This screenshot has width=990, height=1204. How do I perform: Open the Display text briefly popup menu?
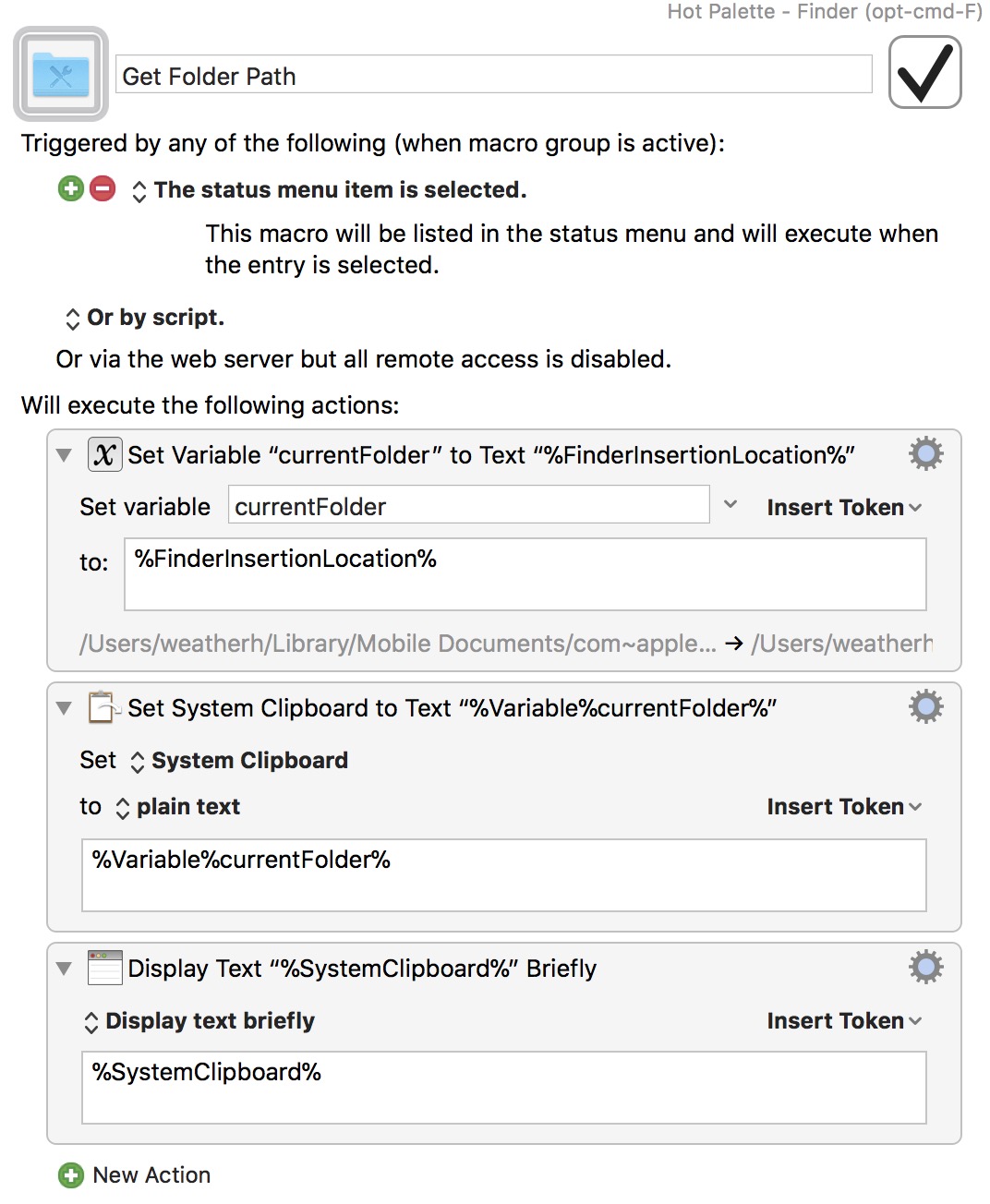(199, 1021)
